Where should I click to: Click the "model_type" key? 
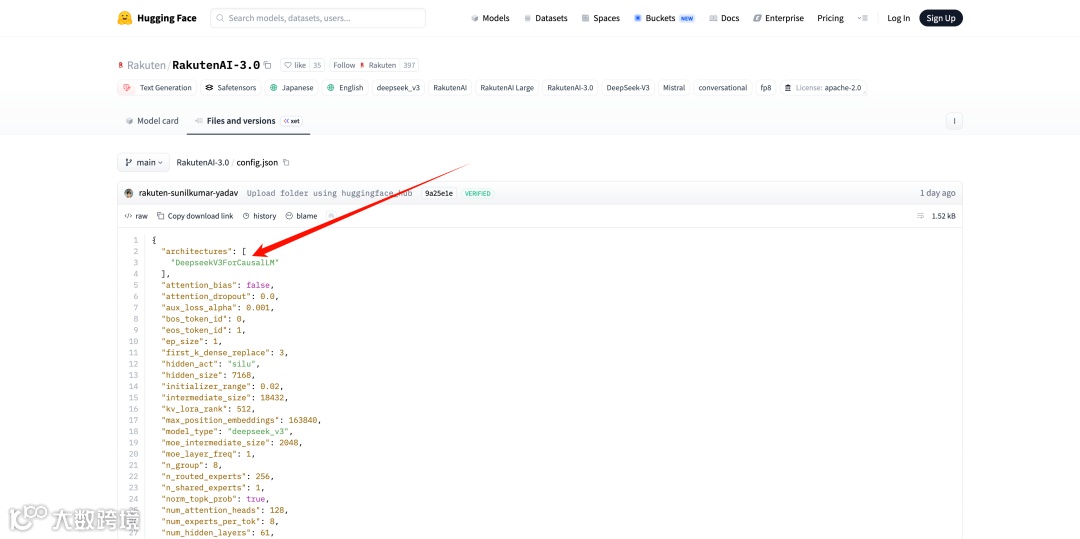click(x=189, y=431)
